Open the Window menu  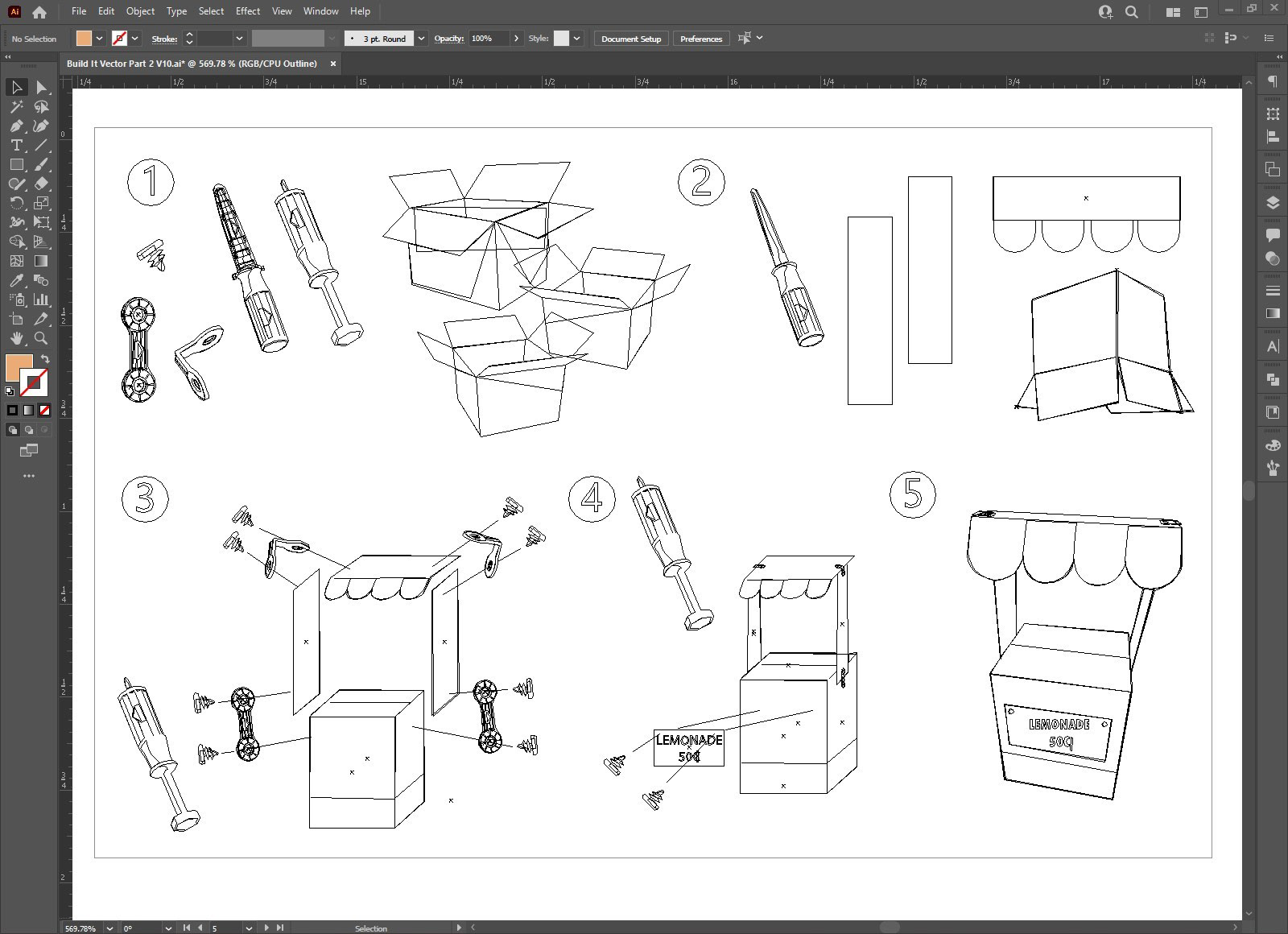(x=320, y=11)
